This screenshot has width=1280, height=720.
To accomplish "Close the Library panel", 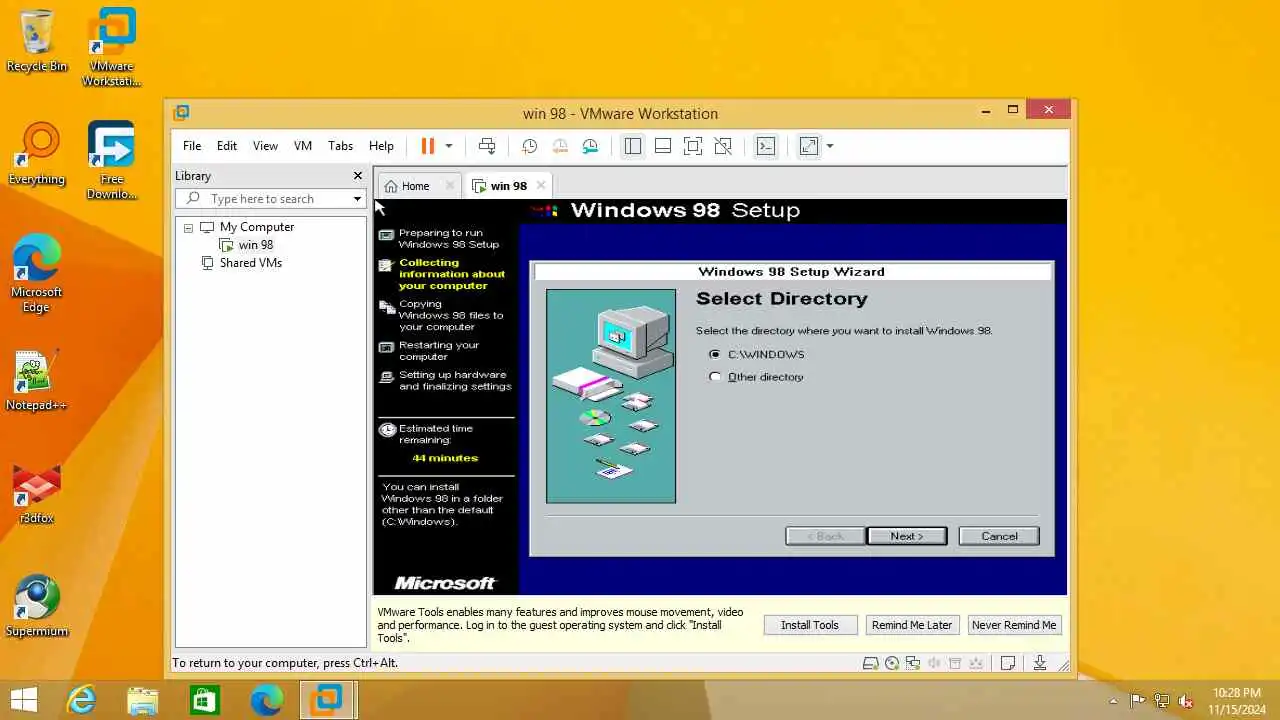I will [358, 176].
